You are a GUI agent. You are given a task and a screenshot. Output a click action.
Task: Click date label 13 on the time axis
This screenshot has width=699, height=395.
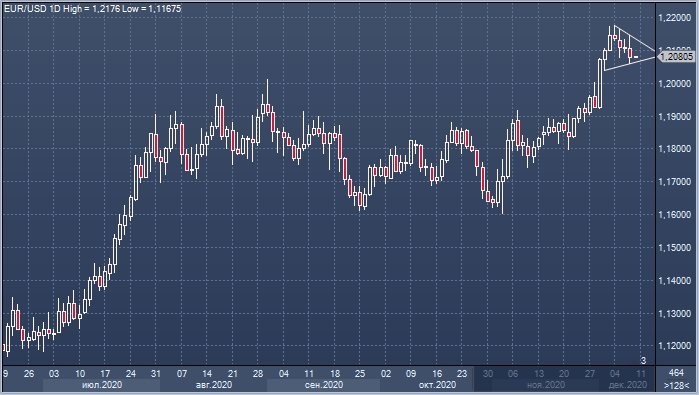(539, 374)
